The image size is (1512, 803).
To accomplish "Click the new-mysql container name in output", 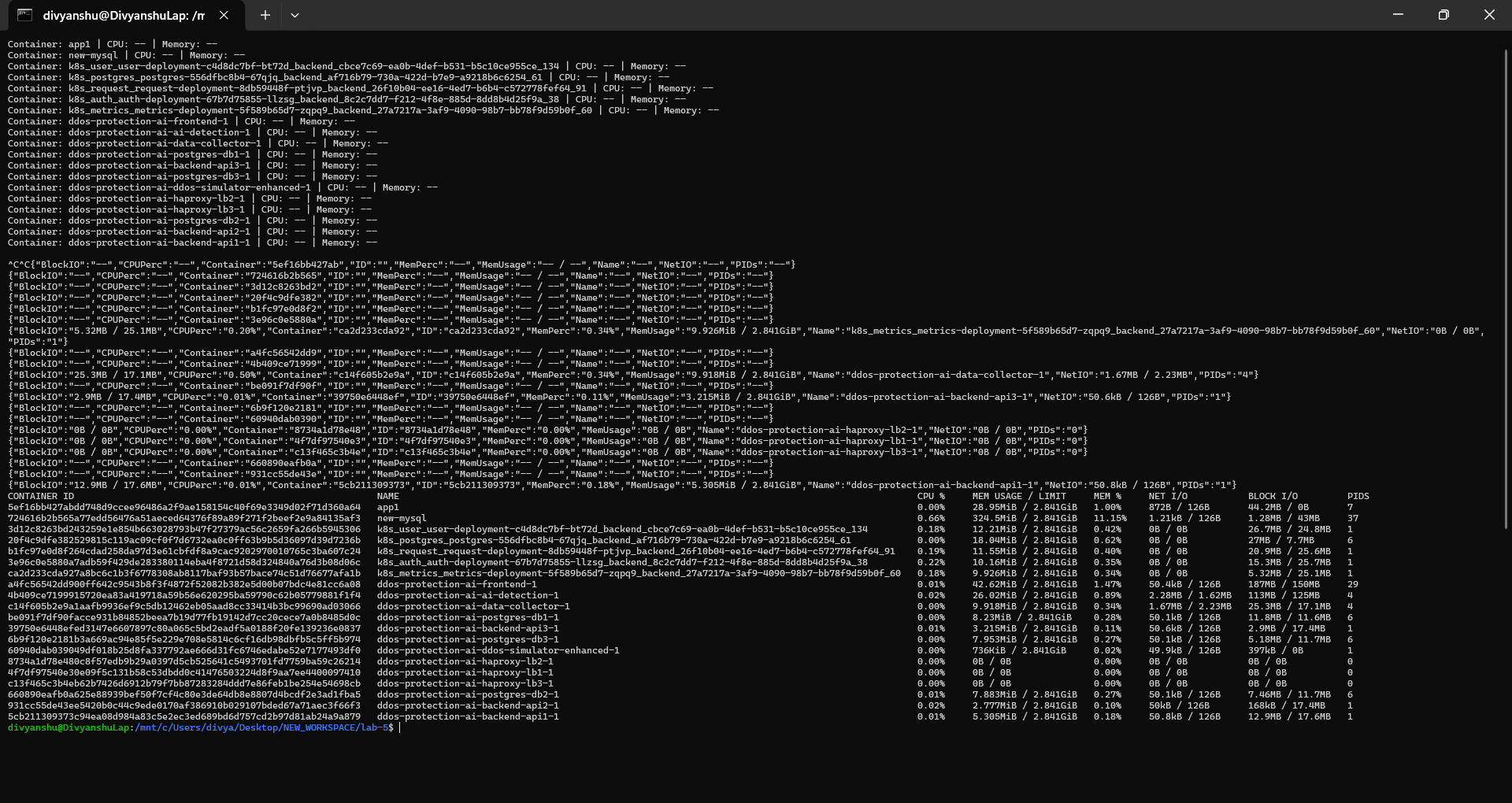I will [x=402, y=518].
